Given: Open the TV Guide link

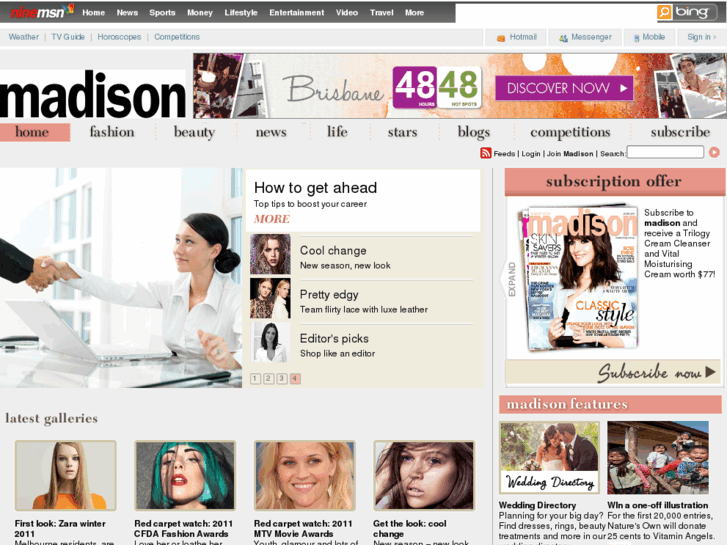Looking at the screenshot, I should (68, 37).
